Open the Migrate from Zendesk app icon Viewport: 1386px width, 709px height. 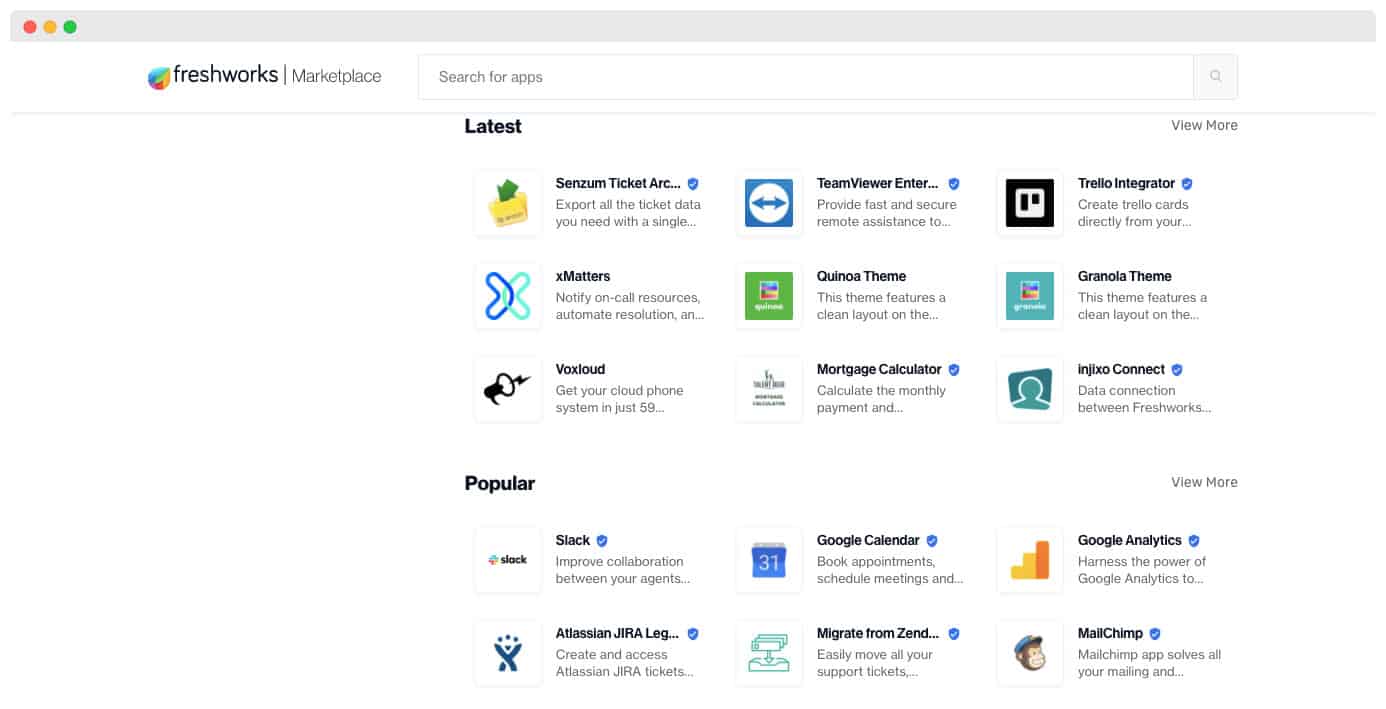tap(769, 653)
